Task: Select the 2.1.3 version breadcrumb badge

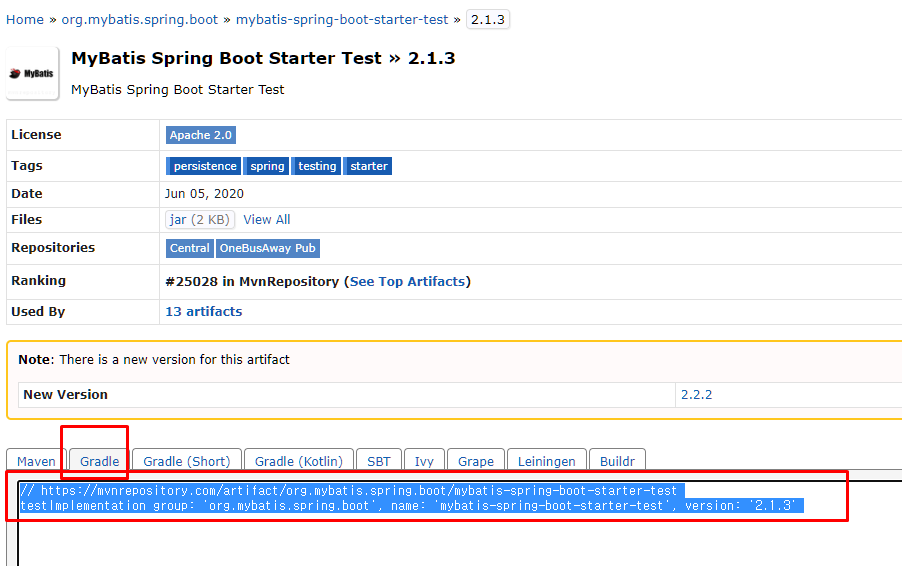Action: pyautogui.click(x=488, y=20)
